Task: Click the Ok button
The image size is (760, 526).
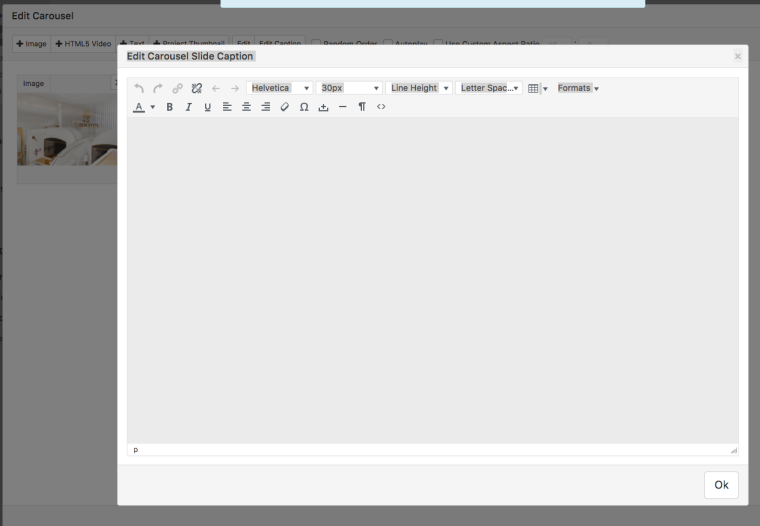Action: pyautogui.click(x=721, y=485)
